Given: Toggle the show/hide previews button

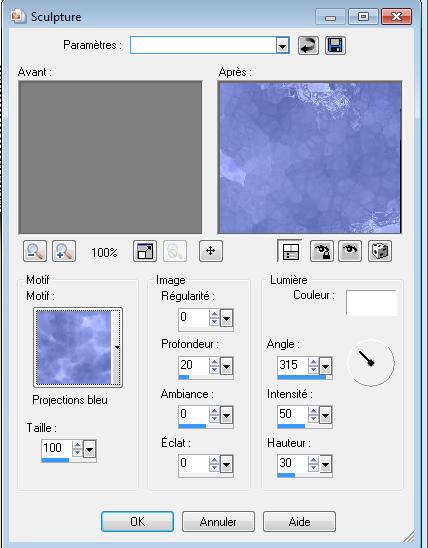Looking at the screenshot, I should pos(290,251).
